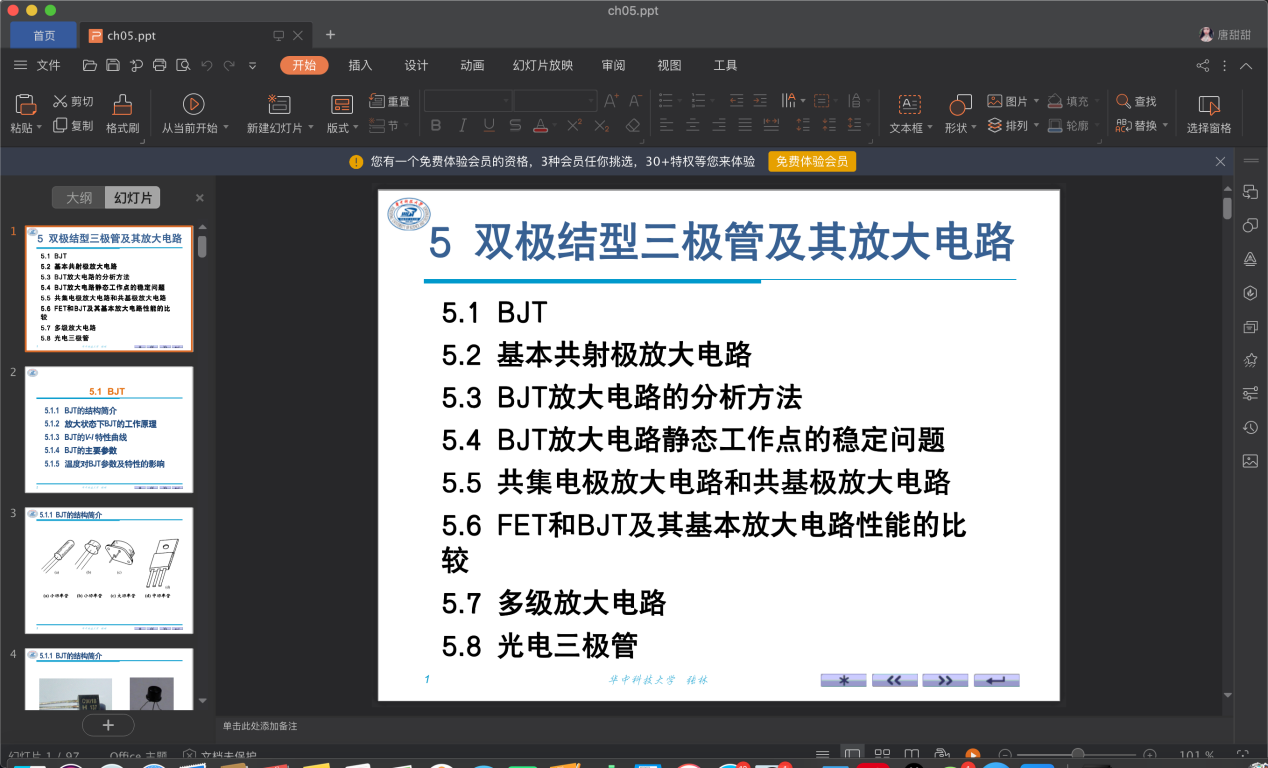Click the 免费体验会员 button in banner
Viewport: 1268px width, 768px height.
pyautogui.click(x=811, y=162)
